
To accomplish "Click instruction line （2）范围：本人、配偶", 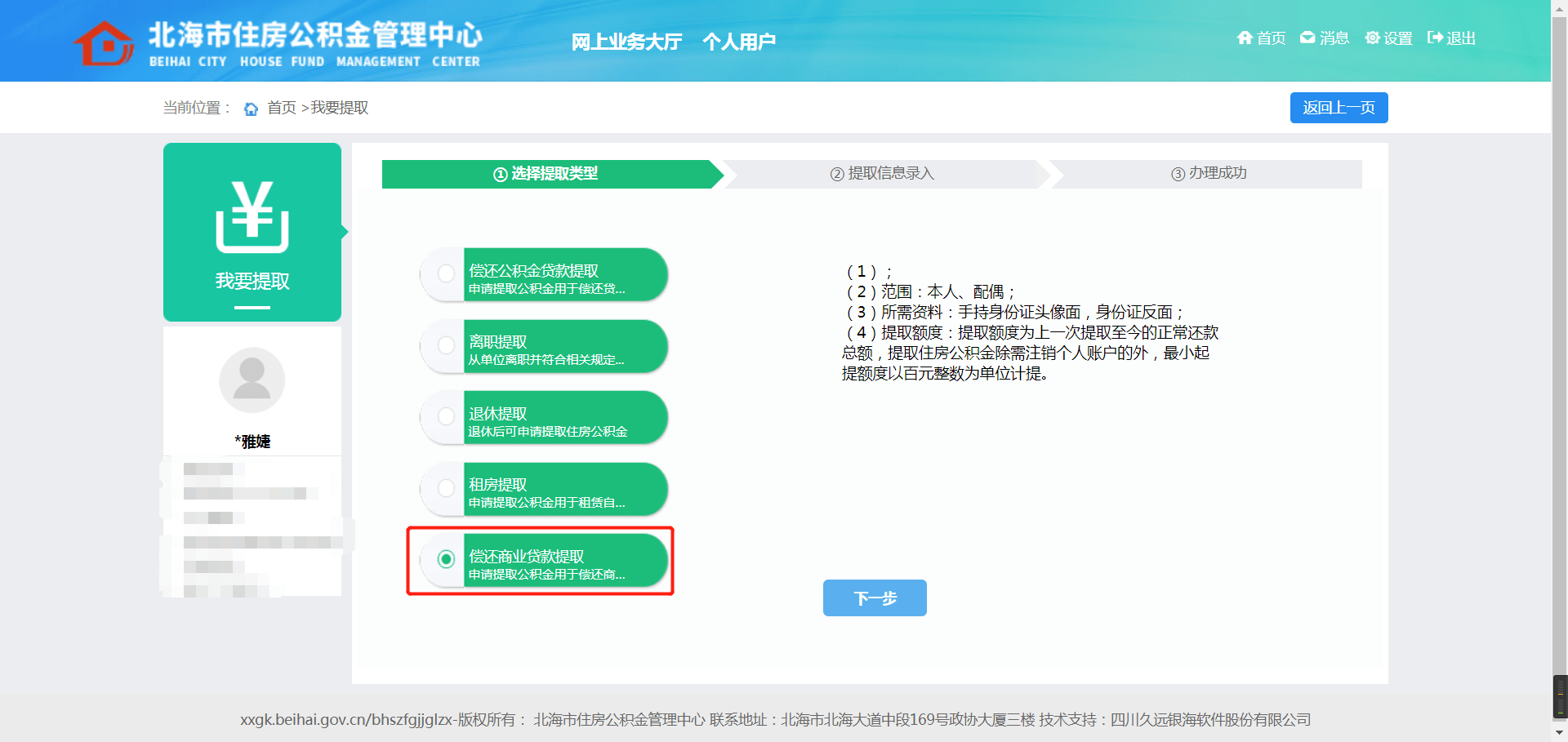I will coord(930,291).
